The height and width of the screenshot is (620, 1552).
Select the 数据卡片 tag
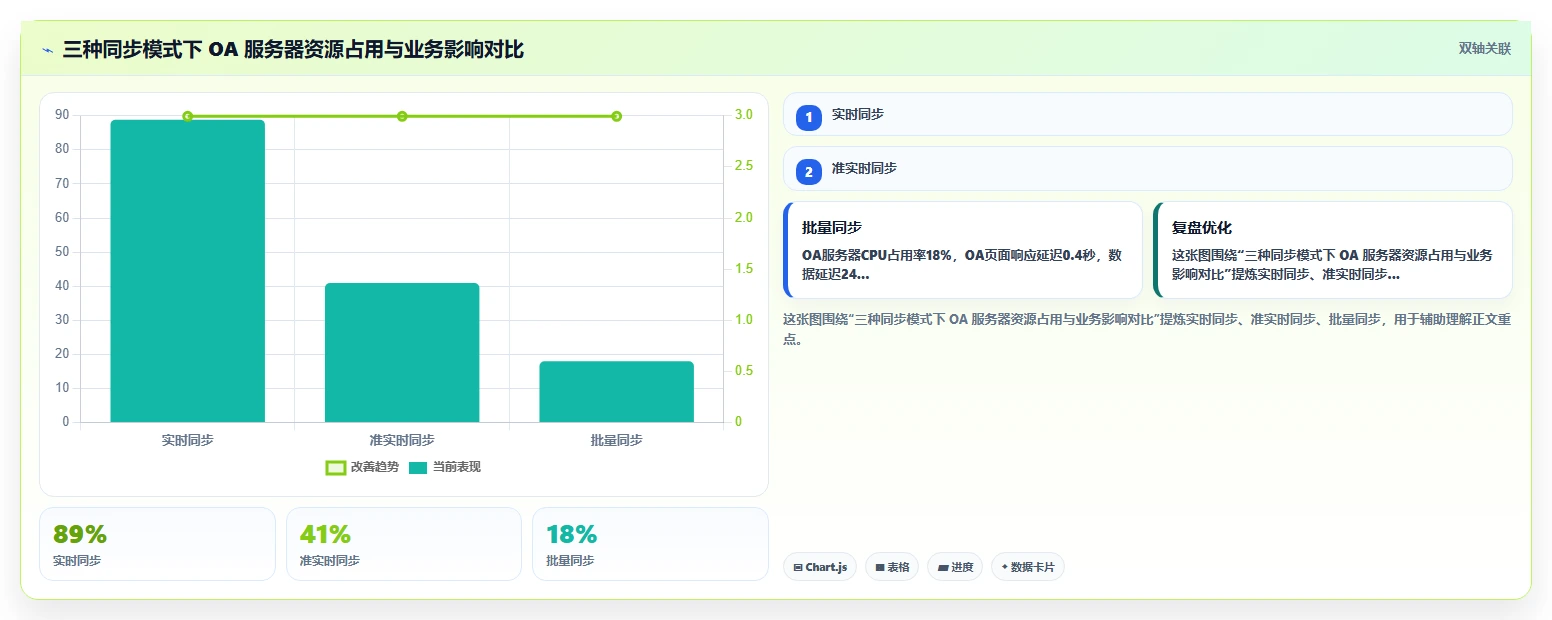click(1028, 567)
